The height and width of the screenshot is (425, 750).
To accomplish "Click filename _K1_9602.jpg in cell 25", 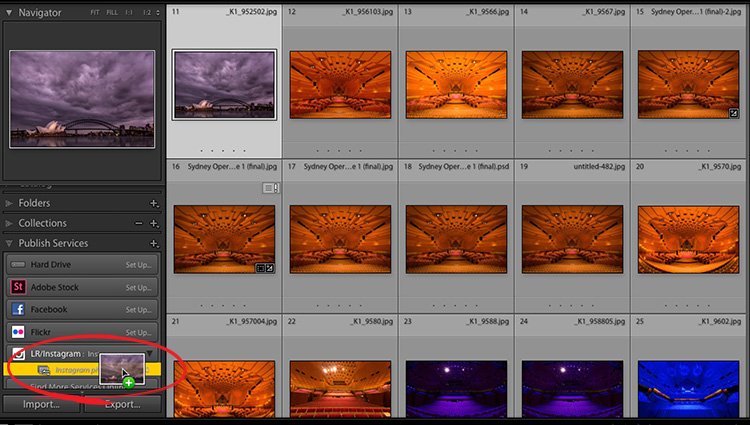I will 719,321.
